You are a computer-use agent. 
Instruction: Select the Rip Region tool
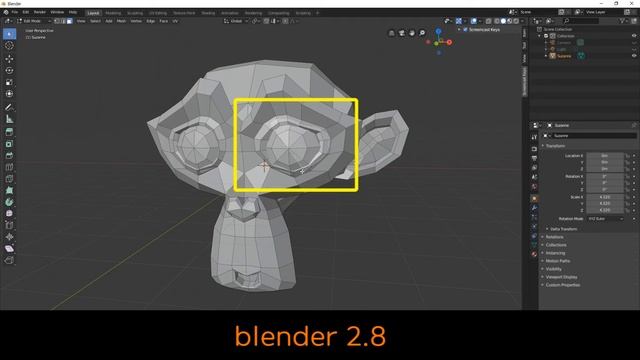pyautogui.click(x=9, y=260)
